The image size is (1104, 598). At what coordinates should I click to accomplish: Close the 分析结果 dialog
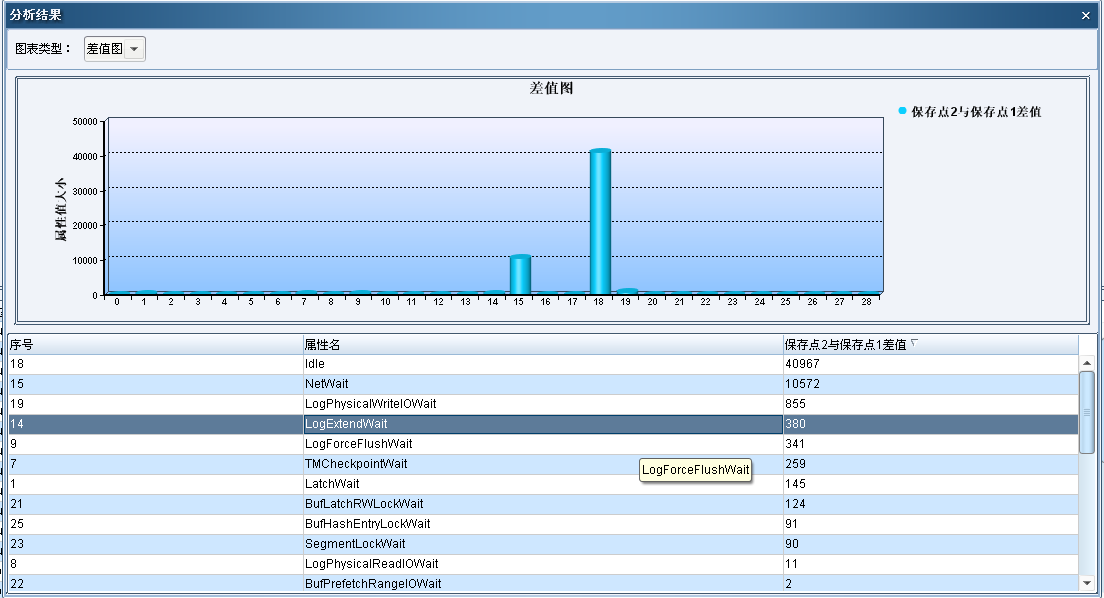coord(1086,16)
